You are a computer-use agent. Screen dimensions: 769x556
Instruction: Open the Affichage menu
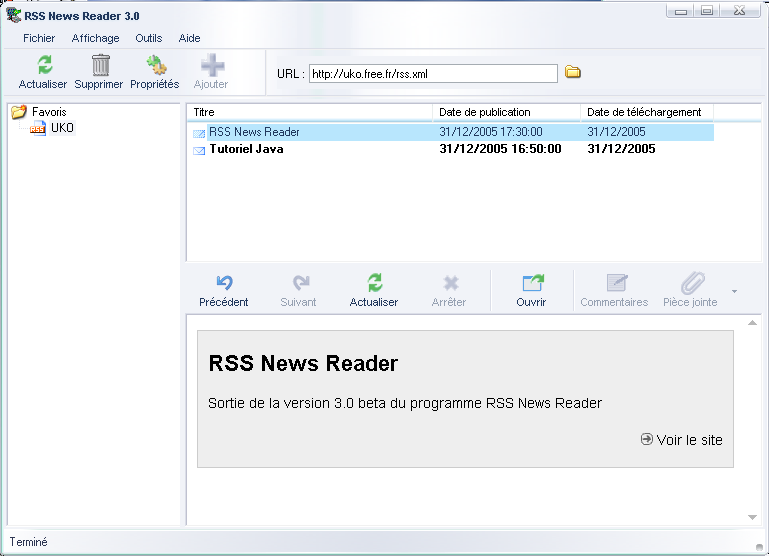96,38
